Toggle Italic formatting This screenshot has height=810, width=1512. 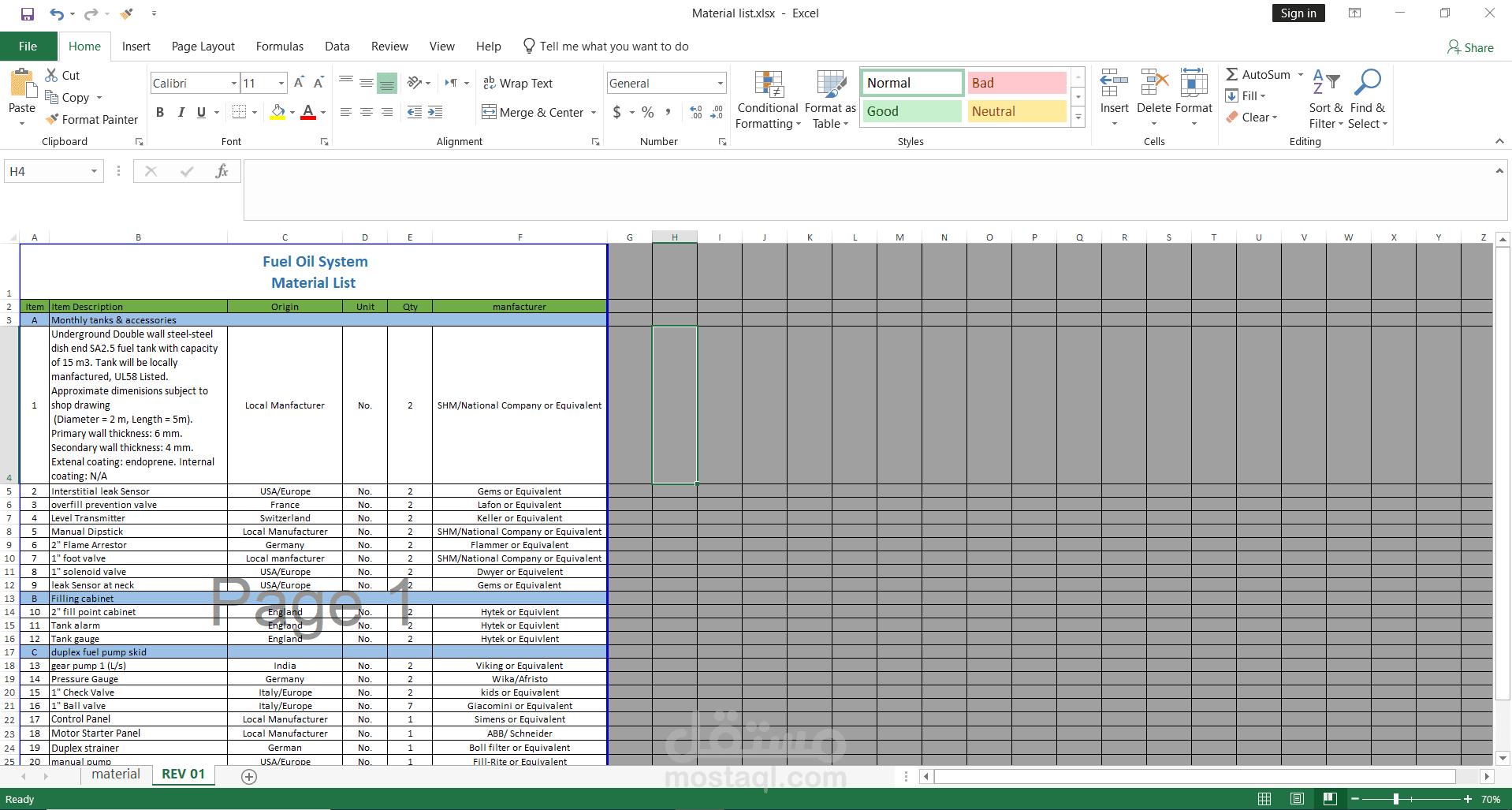181,112
